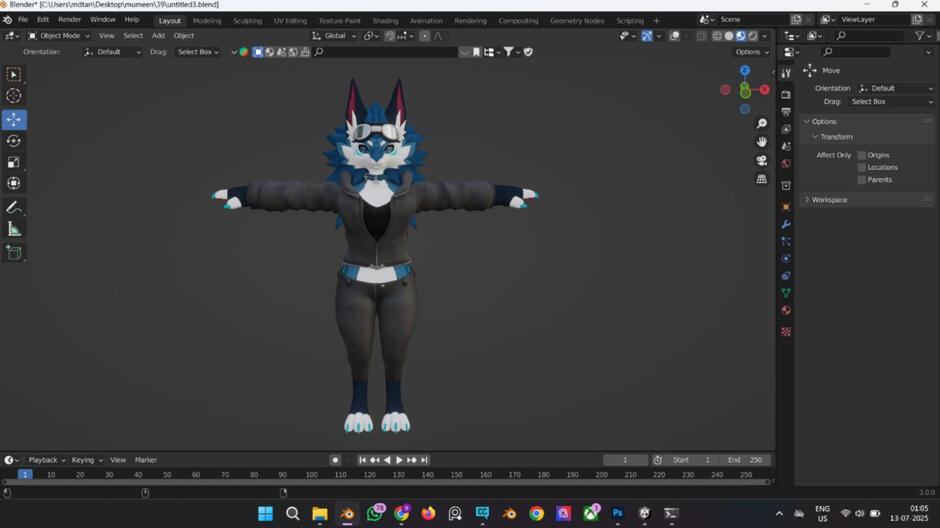Switch to the Shading workspace tab
This screenshot has height=528, width=940.
385,20
